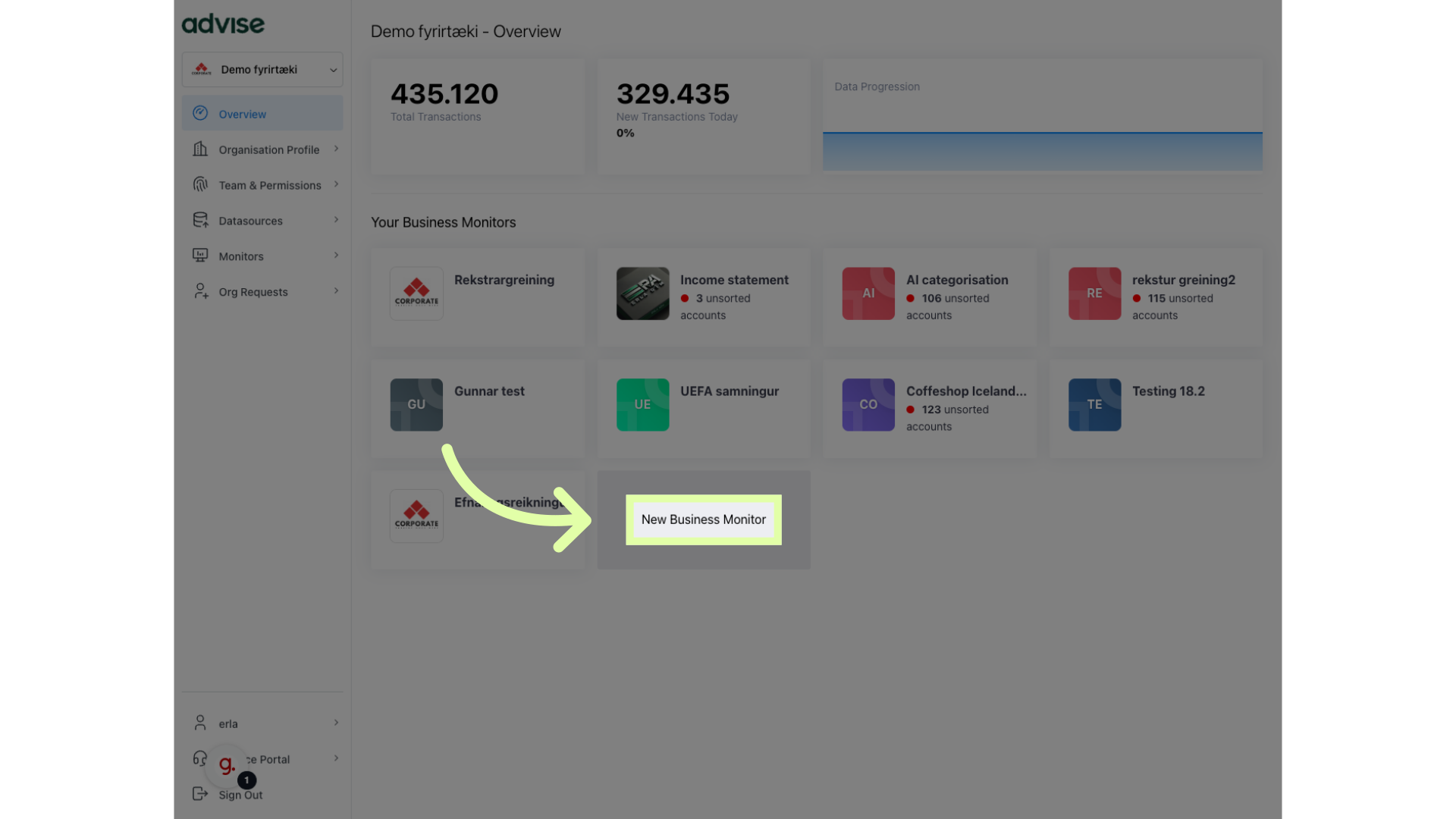Click the CORPORATE tile for Rekstrargreining
Viewport: 1456px width, 819px height.
tap(416, 293)
